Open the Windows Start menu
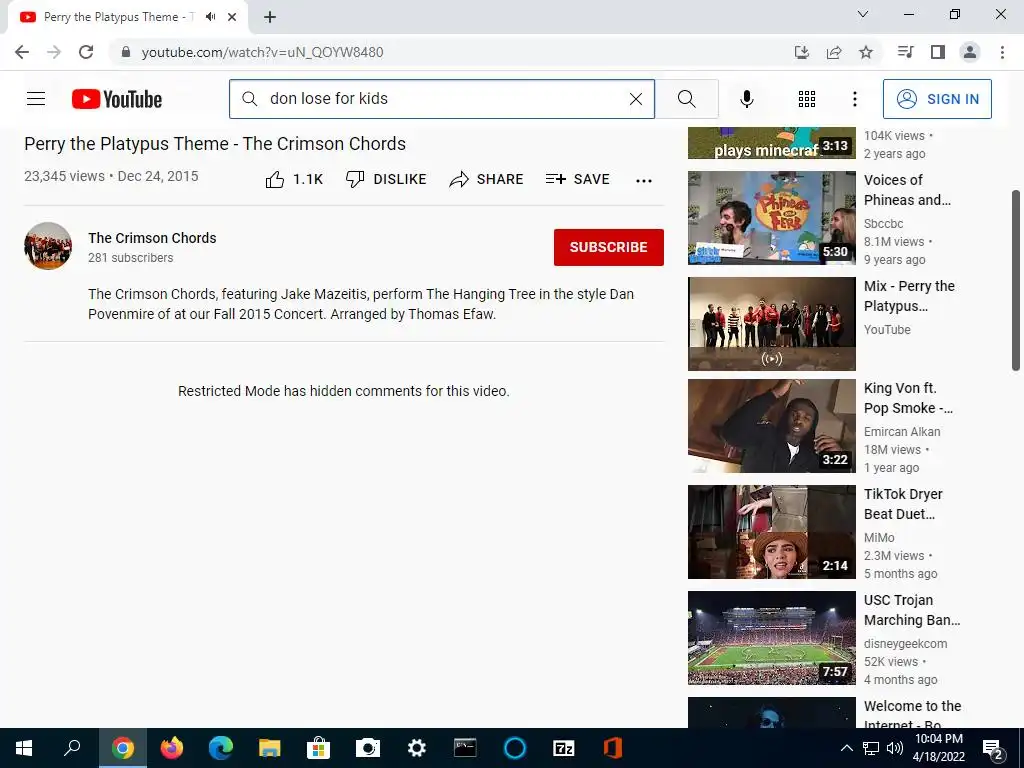Viewport: 1024px width, 768px height. (x=24, y=748)
